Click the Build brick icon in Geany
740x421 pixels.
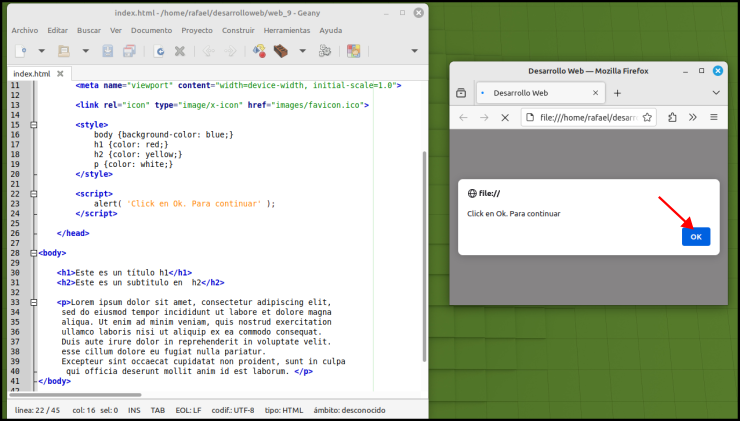click(281, 51)
